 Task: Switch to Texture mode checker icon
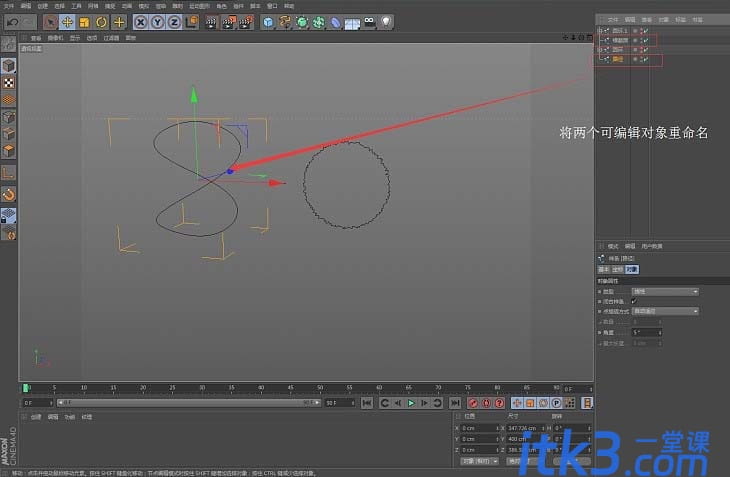click(x=8, y=83)
